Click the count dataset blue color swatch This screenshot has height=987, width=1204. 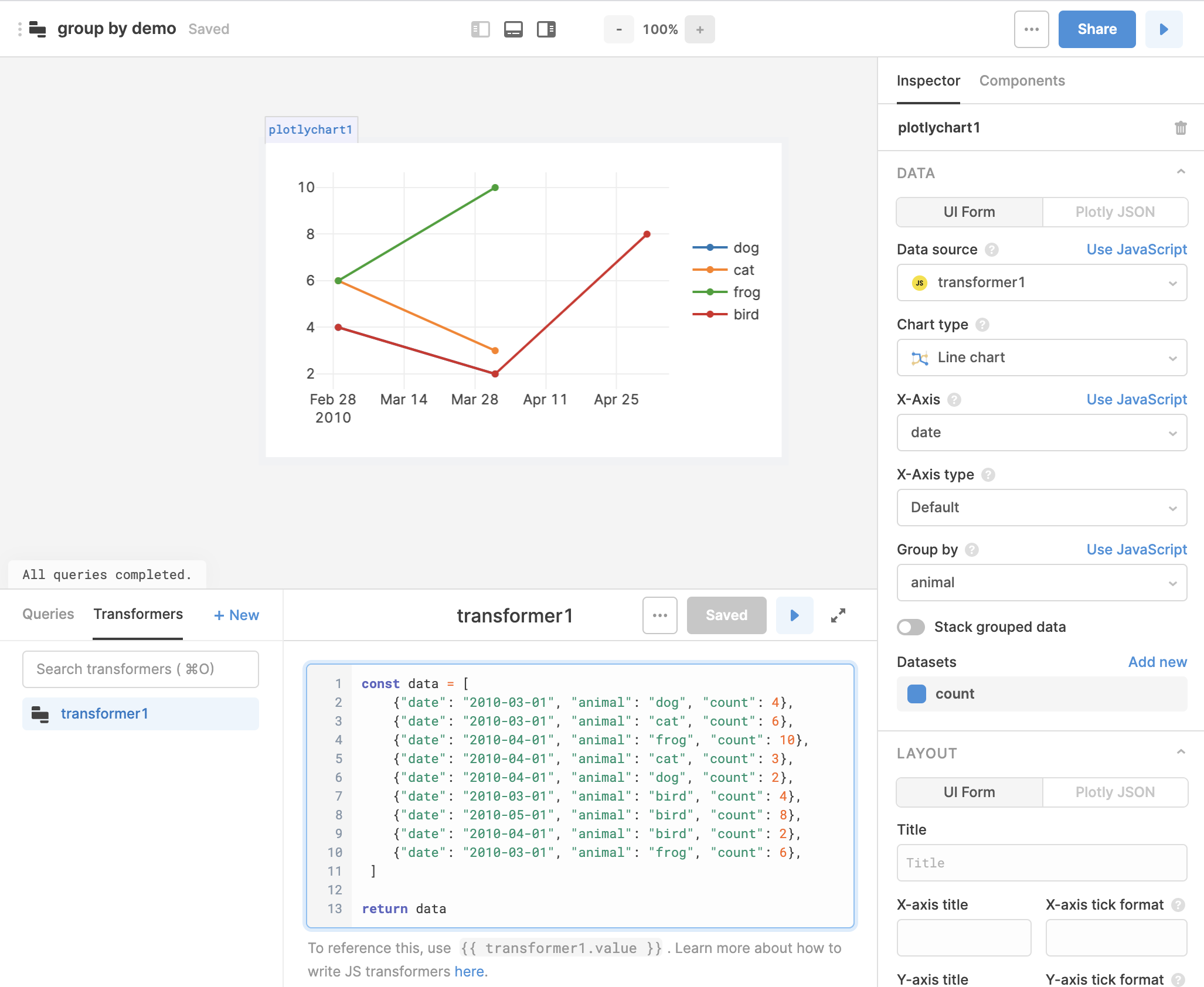point(917,694)
